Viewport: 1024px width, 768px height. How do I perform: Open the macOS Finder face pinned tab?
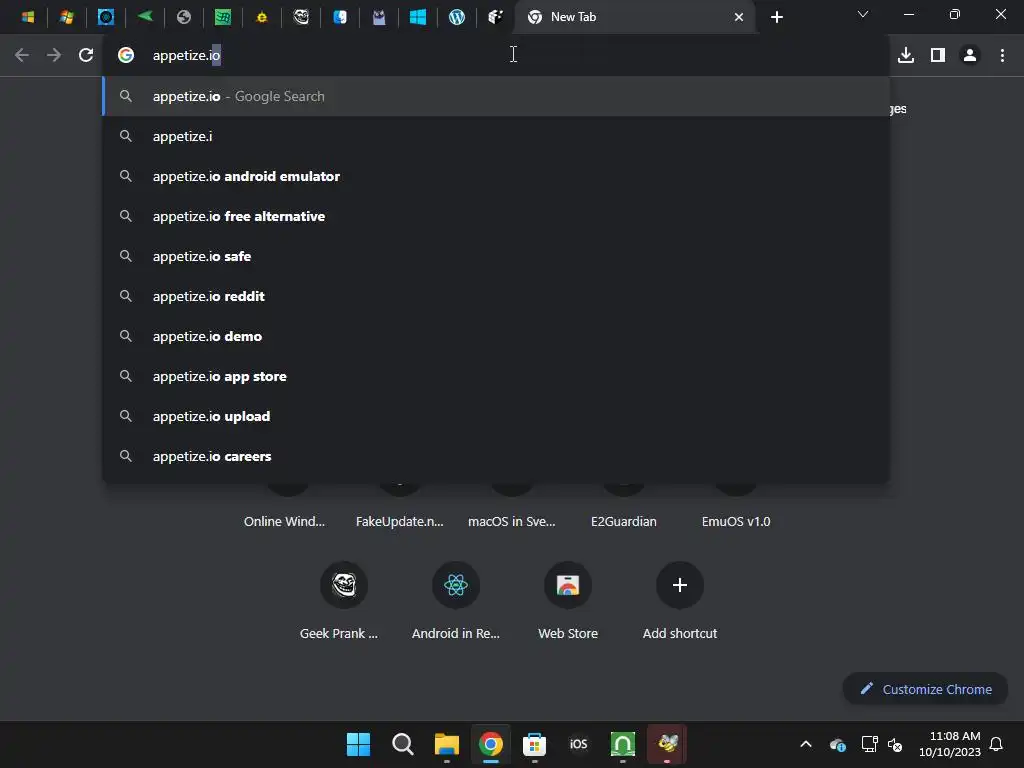[x=340, y=17]
